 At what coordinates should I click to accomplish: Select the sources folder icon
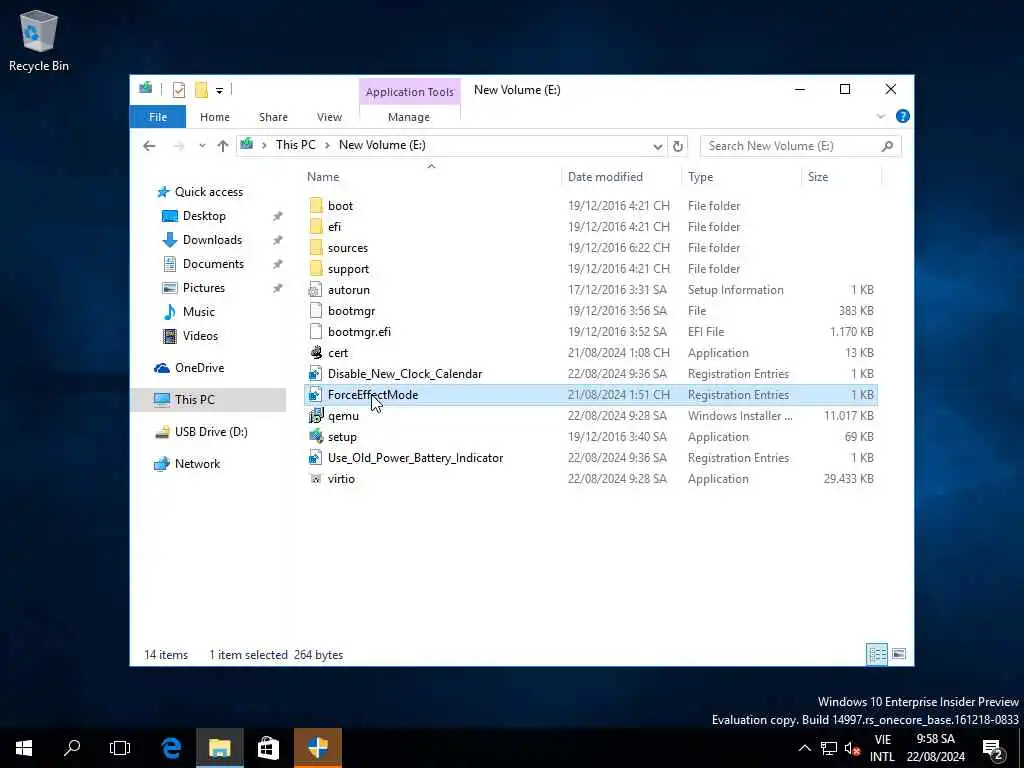[316, 248]
